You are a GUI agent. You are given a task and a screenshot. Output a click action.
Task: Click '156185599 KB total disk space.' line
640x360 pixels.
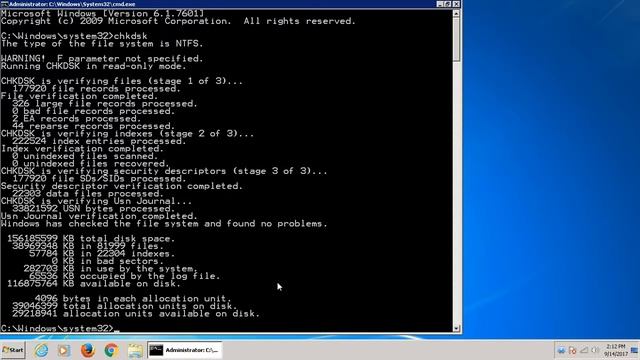pos(91,239)
